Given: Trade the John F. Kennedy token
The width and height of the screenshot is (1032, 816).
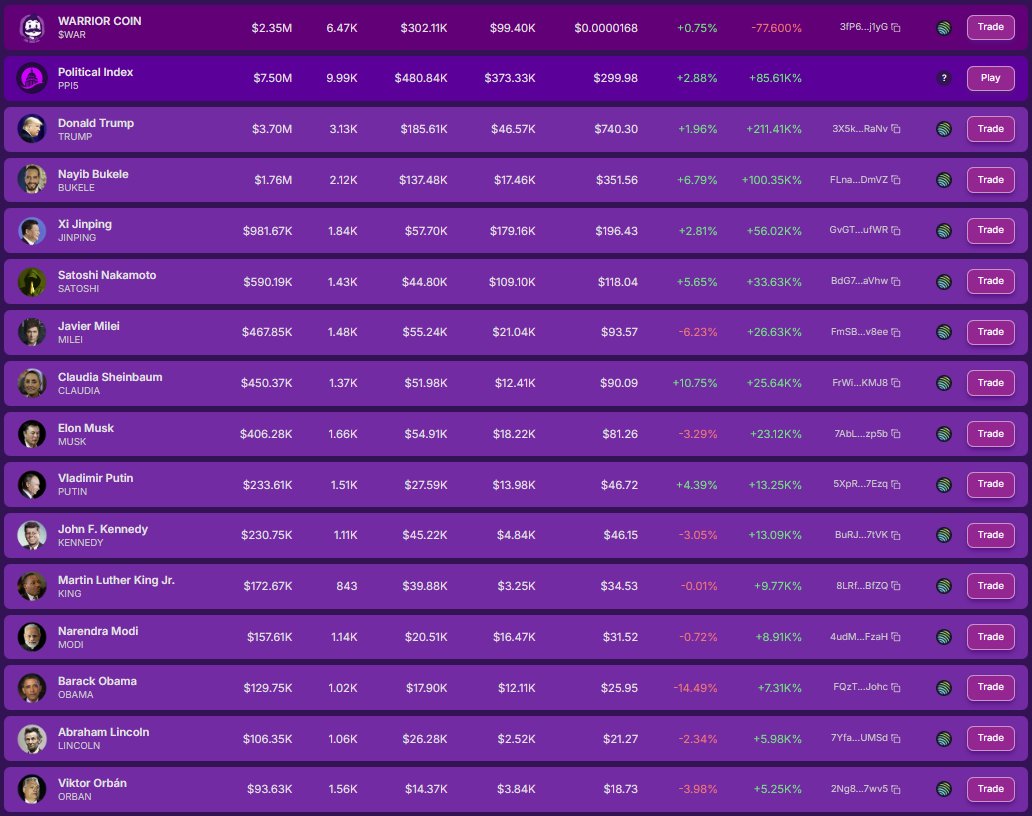Looking at the screenshot, I should (991, 535).
